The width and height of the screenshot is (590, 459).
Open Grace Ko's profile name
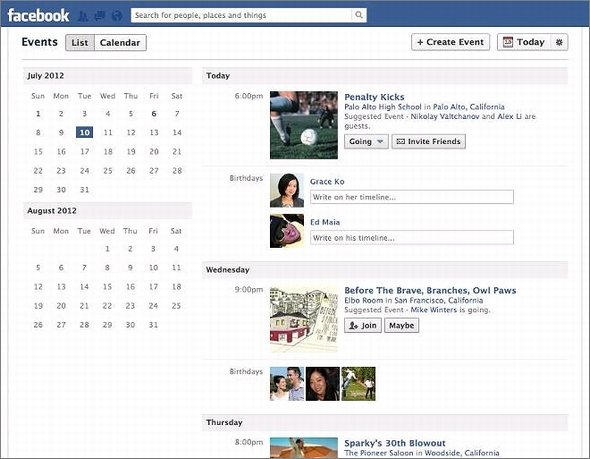pos(327,181)
